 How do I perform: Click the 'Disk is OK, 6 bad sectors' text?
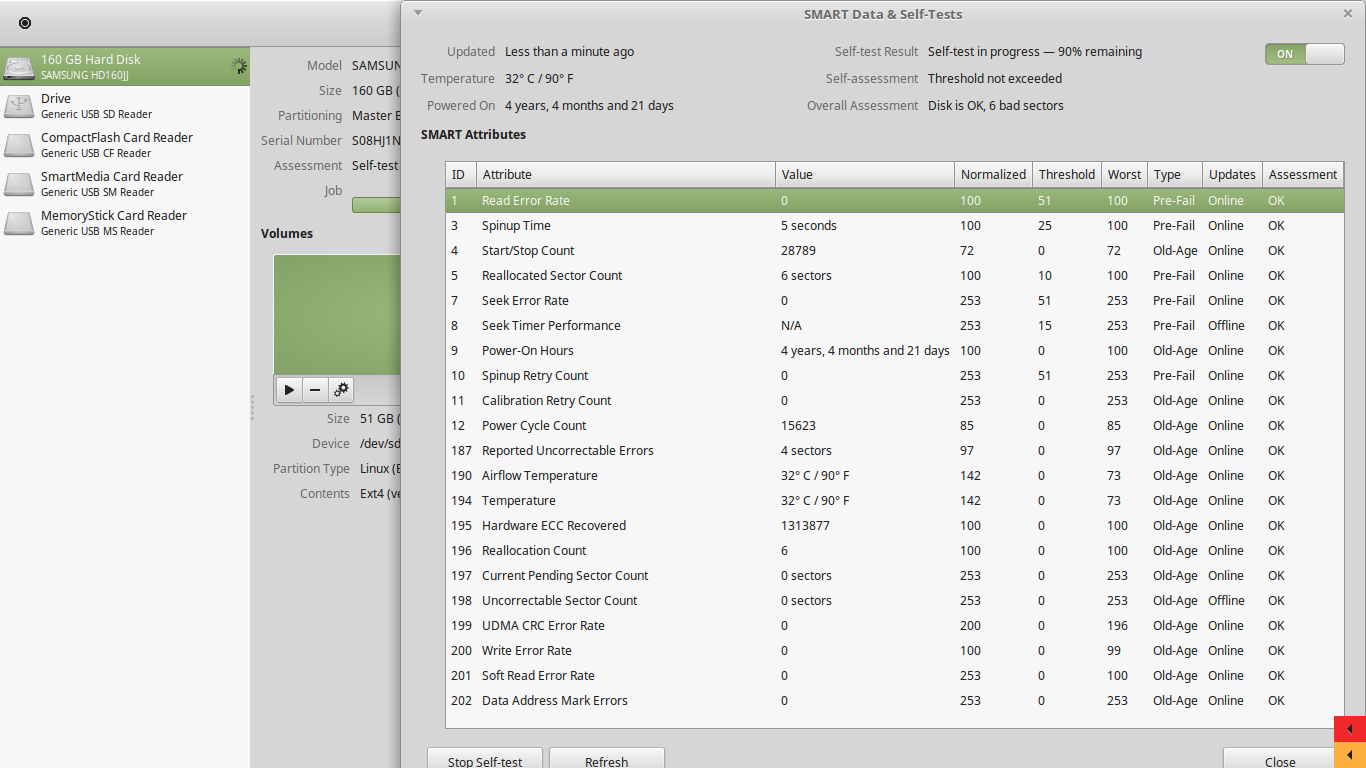tap(996, 106)
